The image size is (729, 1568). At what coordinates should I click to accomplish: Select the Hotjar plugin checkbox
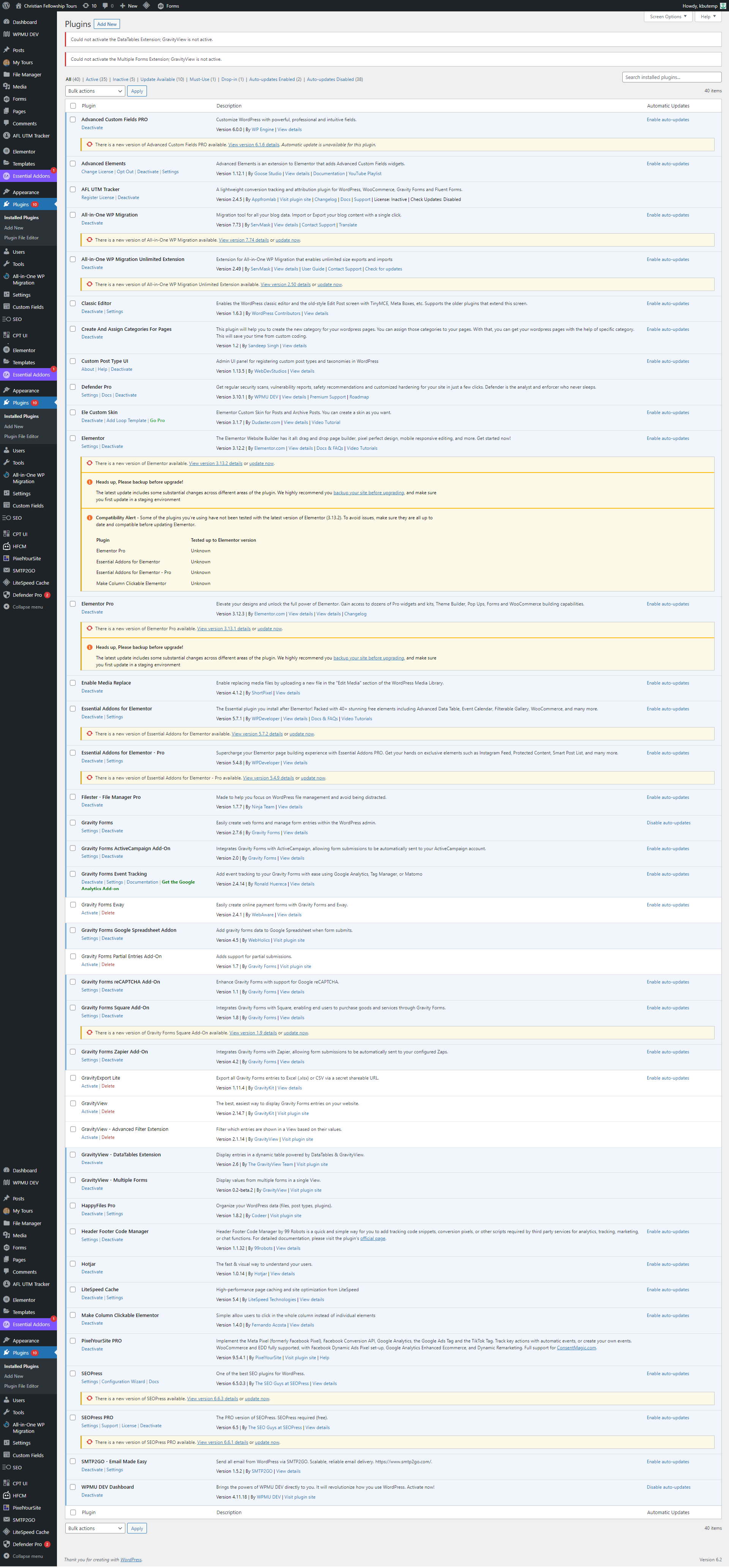tap(73, 1264)
